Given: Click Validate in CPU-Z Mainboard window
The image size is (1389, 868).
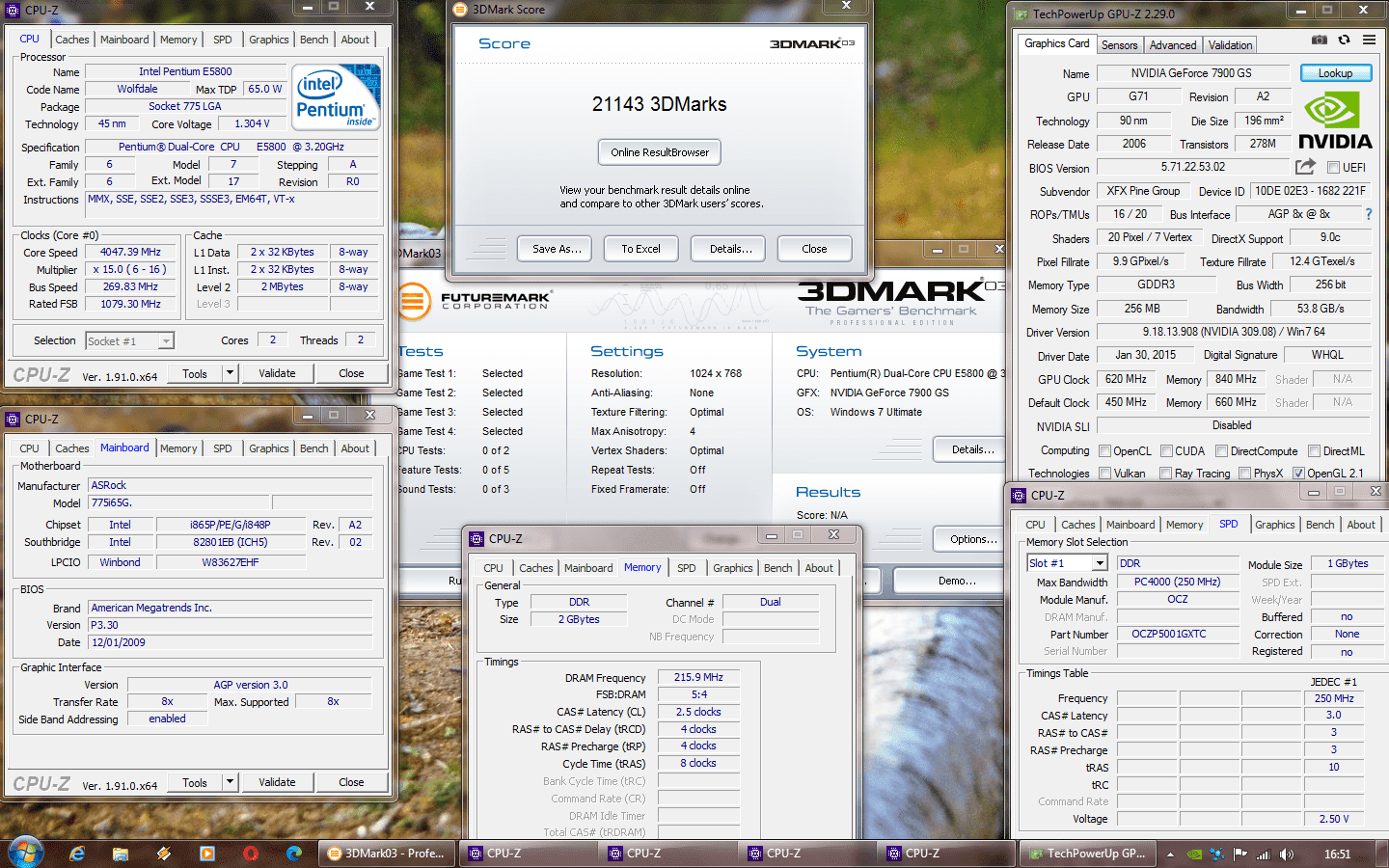Looking at the screenshot, I should click(x=277, y=782).
